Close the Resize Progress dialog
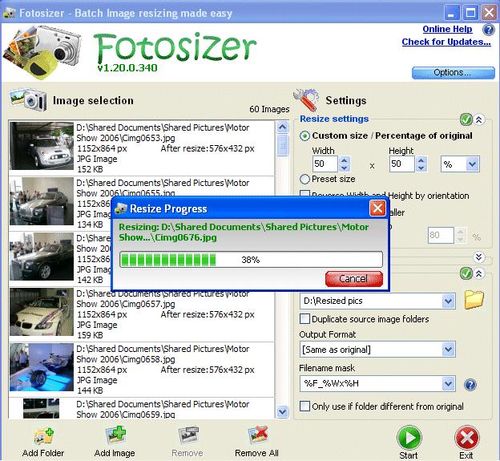Image resolution: width=500 pixels, height=461 pixels. pos(377,209)
